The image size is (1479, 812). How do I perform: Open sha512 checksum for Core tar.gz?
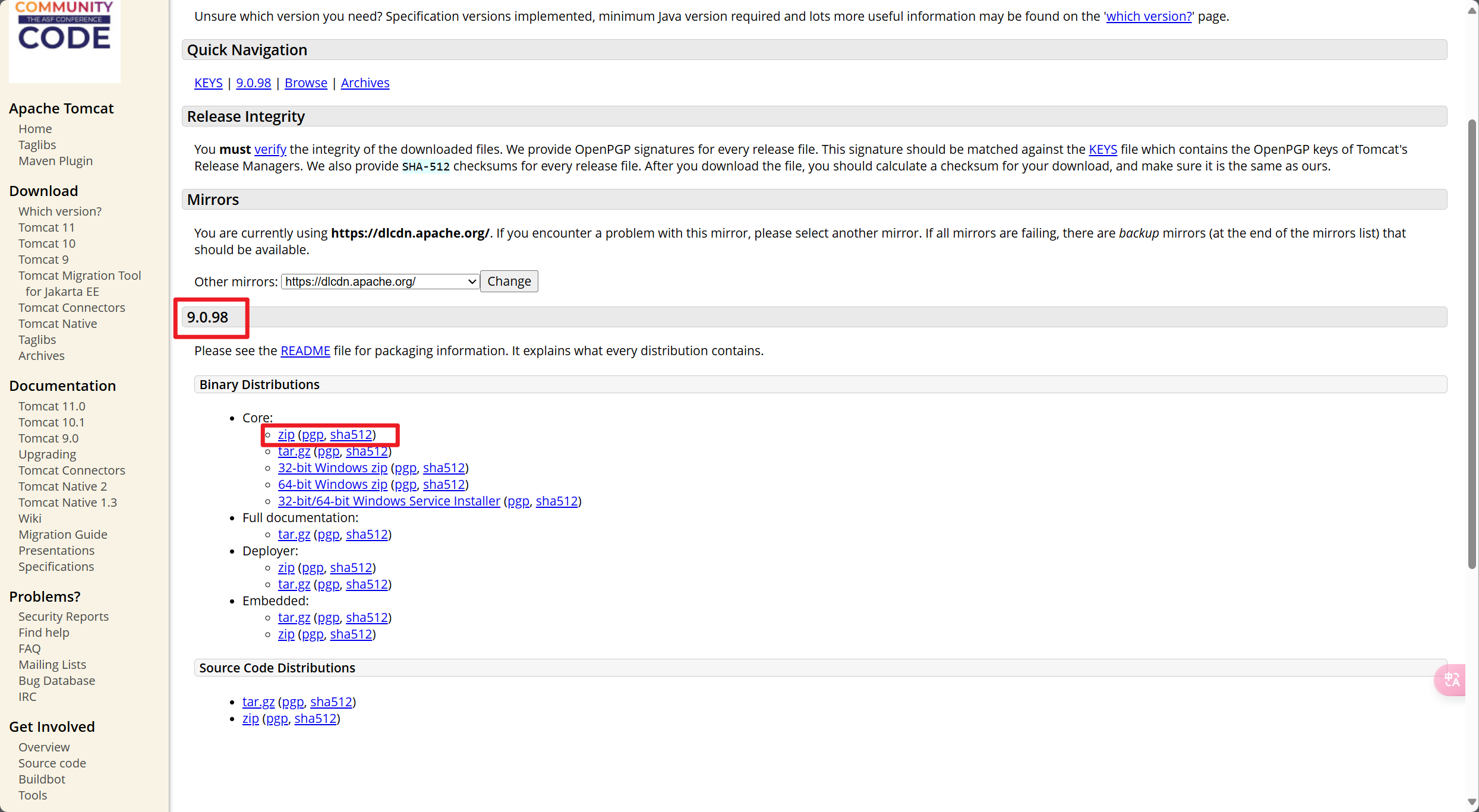[x=367, y=451]
